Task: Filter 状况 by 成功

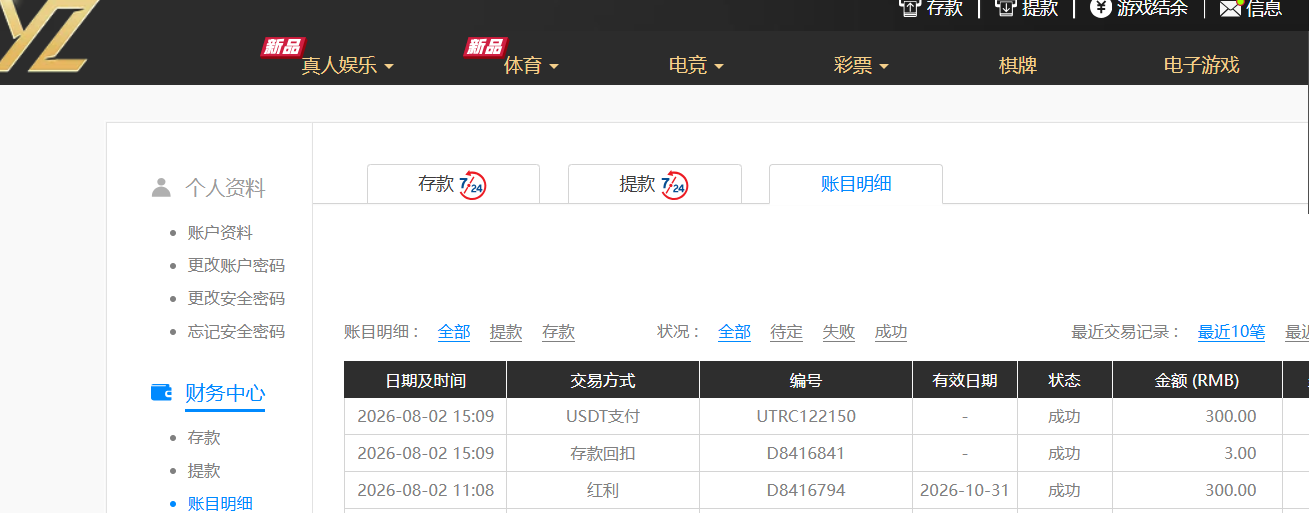Action: coord(890,332)
